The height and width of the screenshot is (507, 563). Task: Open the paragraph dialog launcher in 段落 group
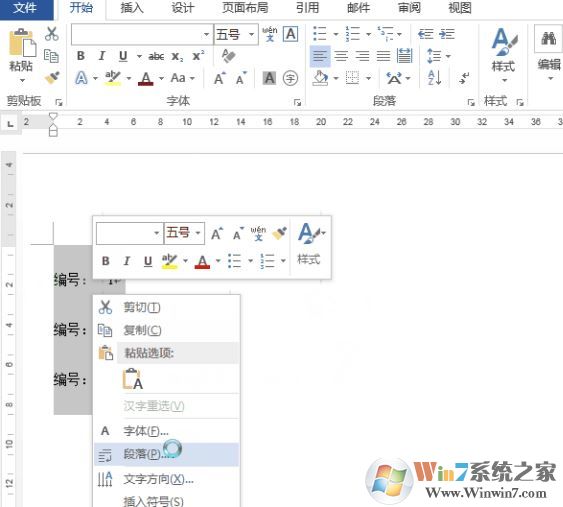click(471, 103)
